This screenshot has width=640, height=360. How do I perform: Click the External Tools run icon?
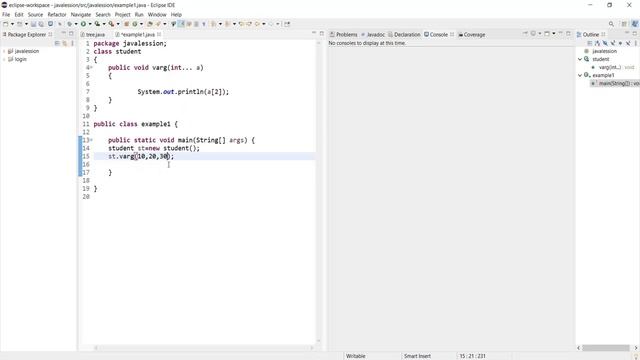[x=111, y=24]
